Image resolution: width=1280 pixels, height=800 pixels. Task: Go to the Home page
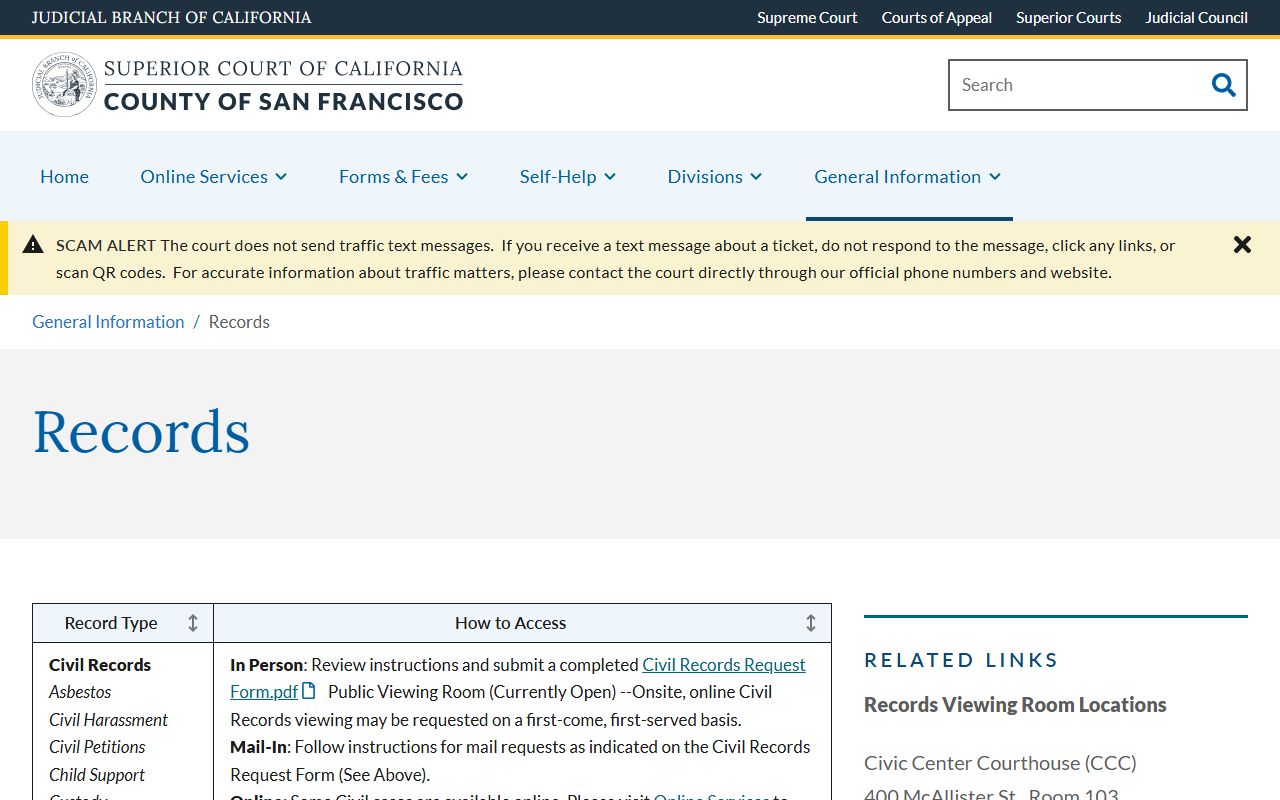tap(64, 176)
